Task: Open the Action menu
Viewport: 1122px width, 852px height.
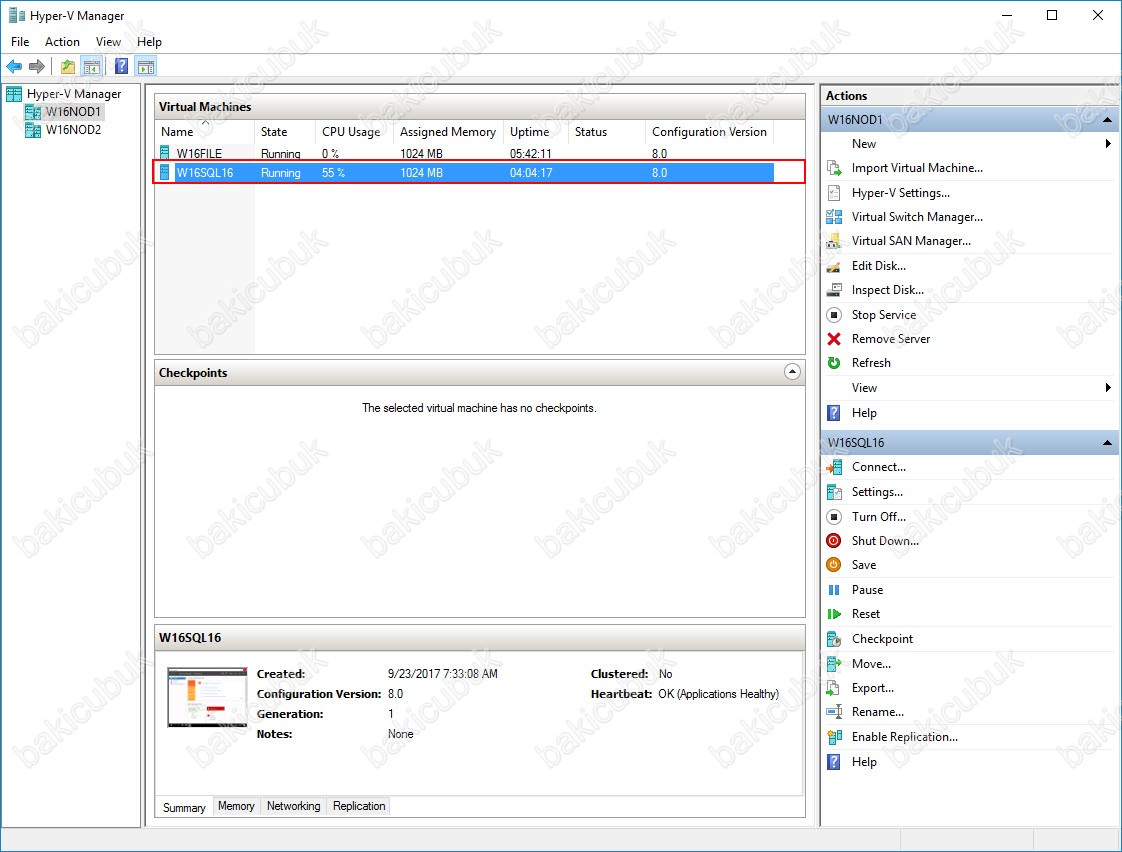Action: click(x=62, y=41)
